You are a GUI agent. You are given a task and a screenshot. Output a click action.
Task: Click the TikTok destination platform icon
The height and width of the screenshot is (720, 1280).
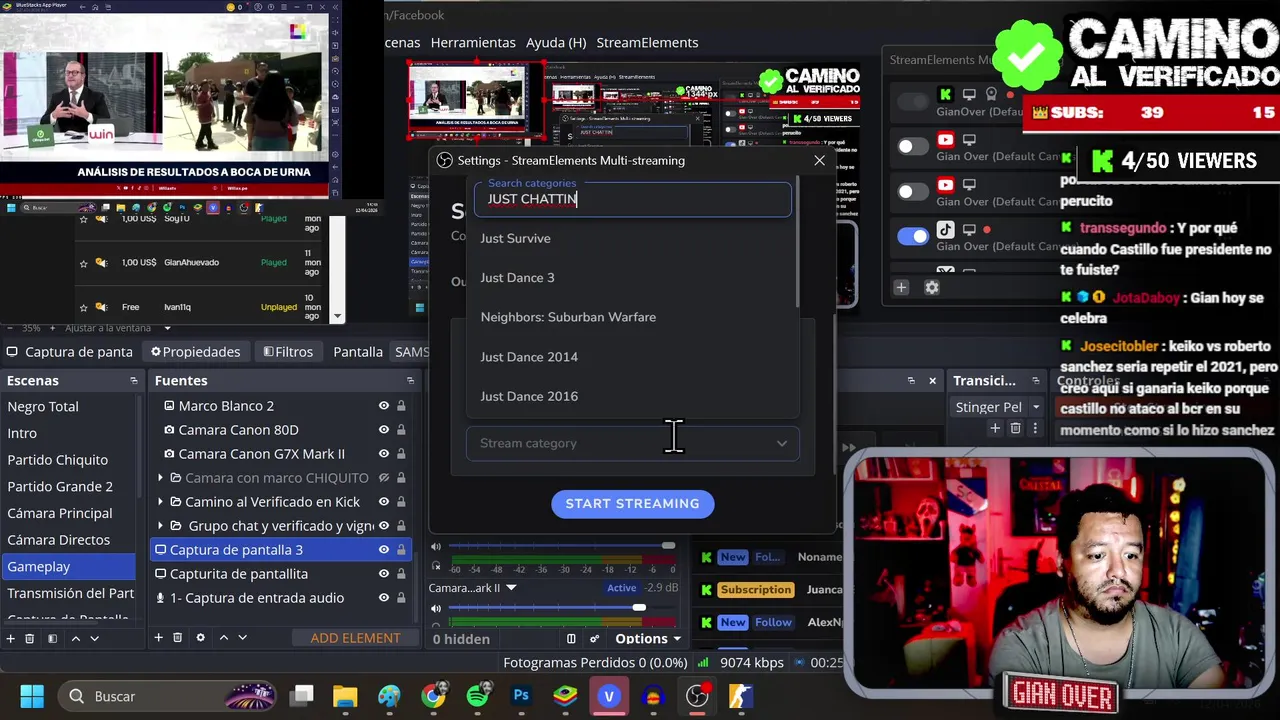tap(945, 230)
